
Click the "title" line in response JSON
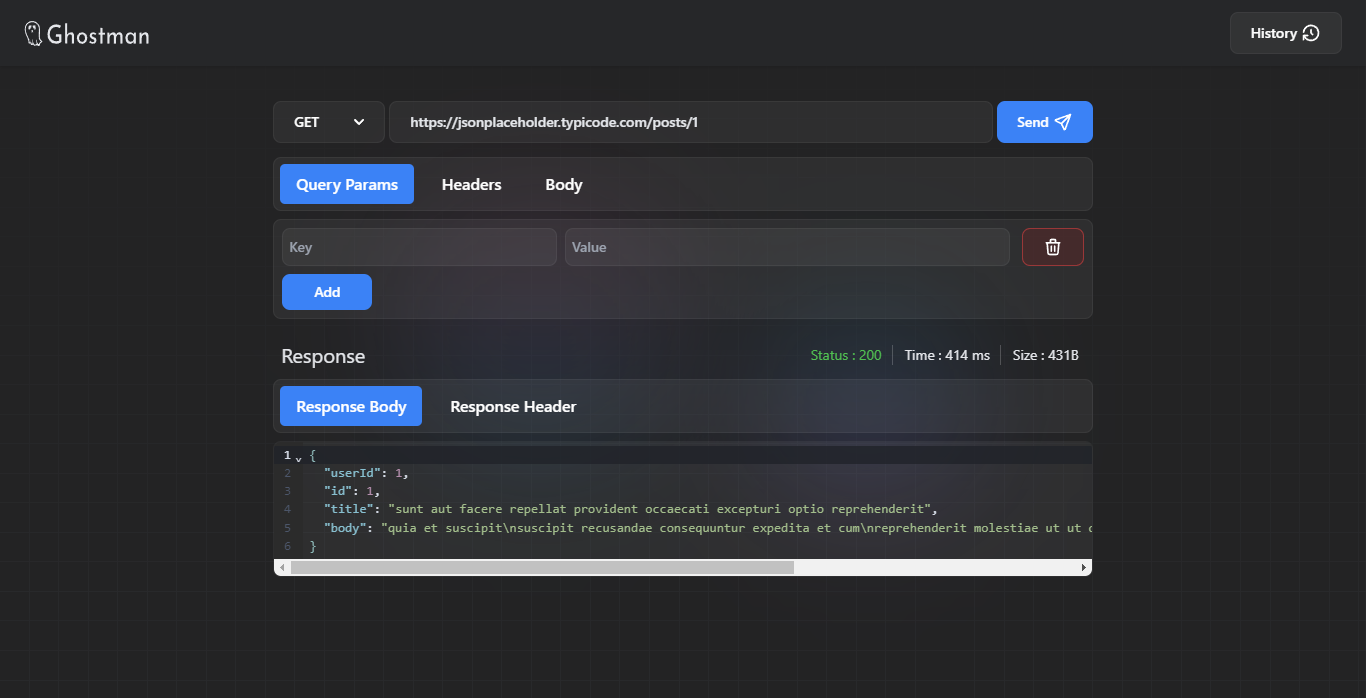[x=631, y=509]
